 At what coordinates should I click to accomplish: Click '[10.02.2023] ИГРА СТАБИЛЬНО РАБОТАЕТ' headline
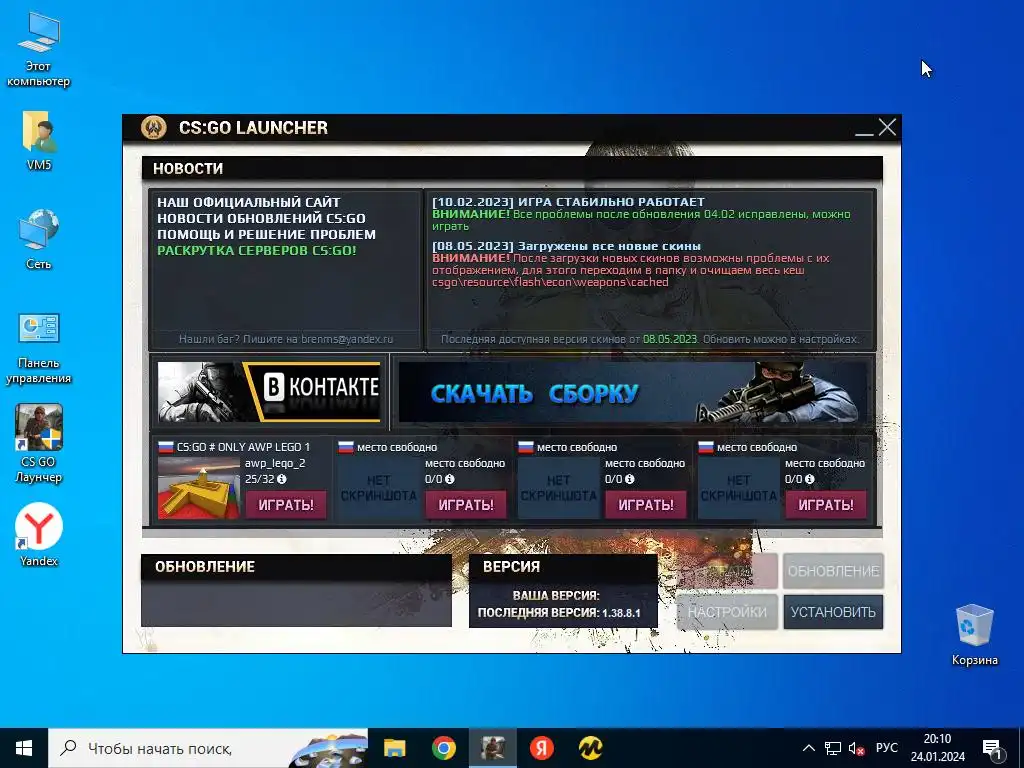[x=568, y=202]
